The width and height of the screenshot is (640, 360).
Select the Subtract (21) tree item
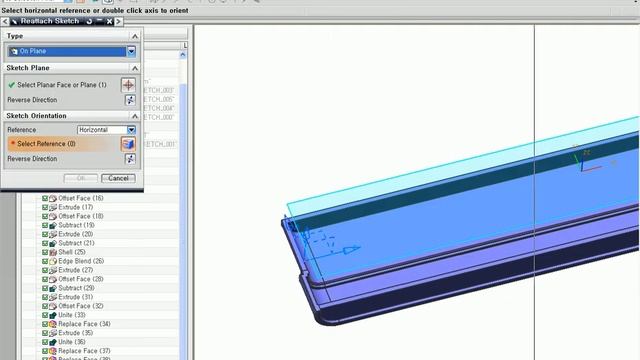click(76, 243)
